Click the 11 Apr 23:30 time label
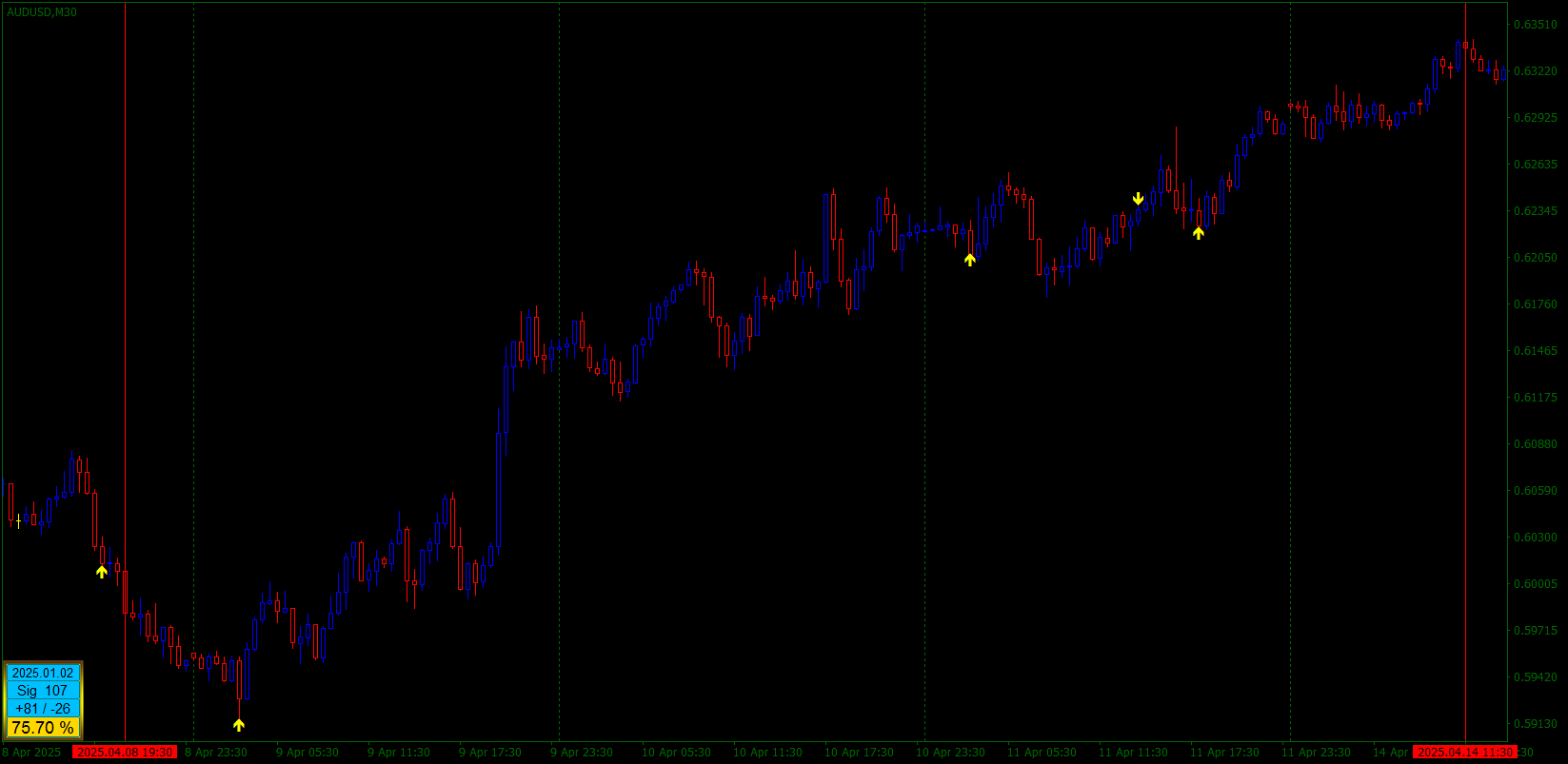Viewport: 1568px width, 764px height. pos(1316,753)
